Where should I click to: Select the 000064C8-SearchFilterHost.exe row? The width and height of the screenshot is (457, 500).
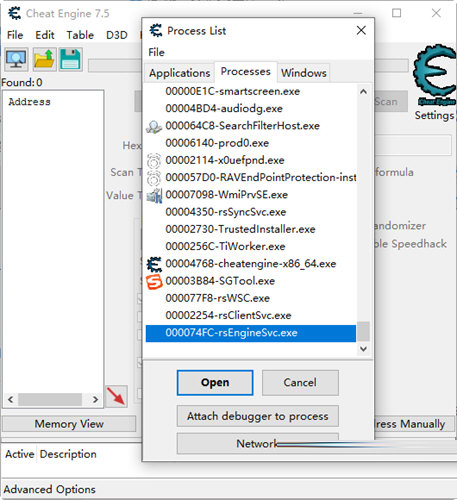click(x=251, y=126)
